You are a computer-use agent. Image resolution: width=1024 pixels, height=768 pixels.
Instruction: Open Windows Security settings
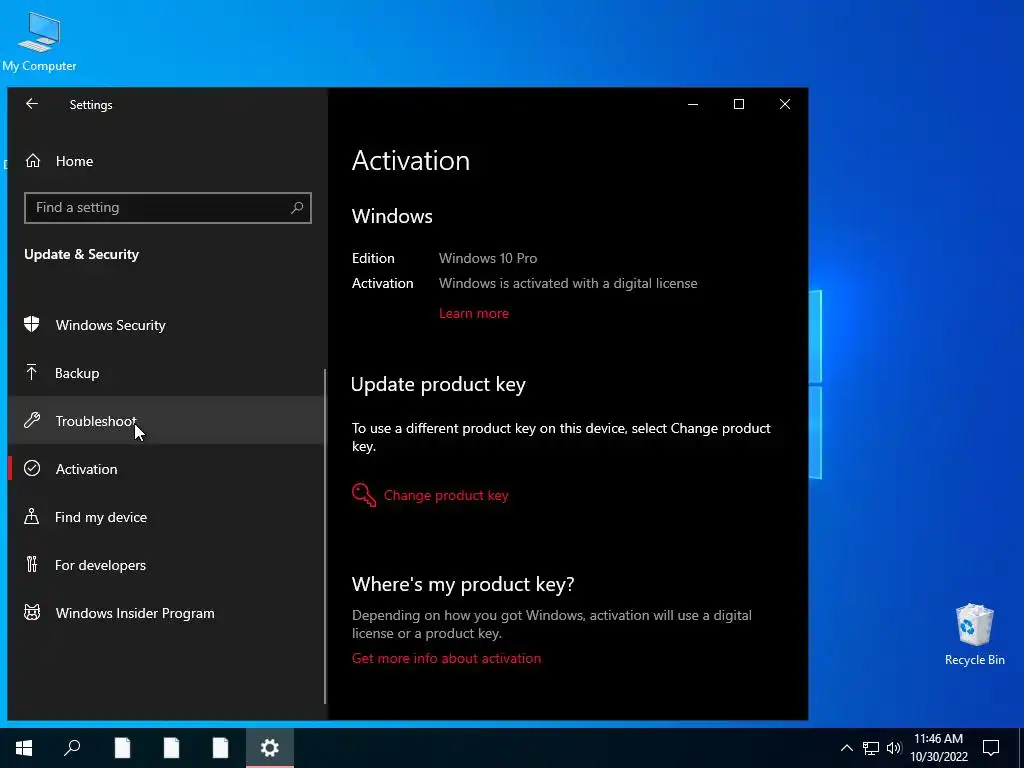pos(167,325)
